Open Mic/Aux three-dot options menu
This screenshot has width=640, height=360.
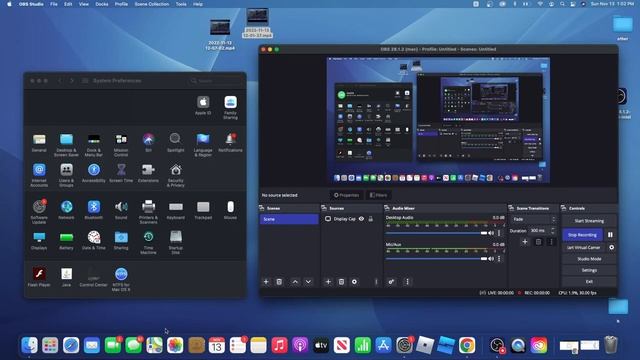tap(499, 259)
